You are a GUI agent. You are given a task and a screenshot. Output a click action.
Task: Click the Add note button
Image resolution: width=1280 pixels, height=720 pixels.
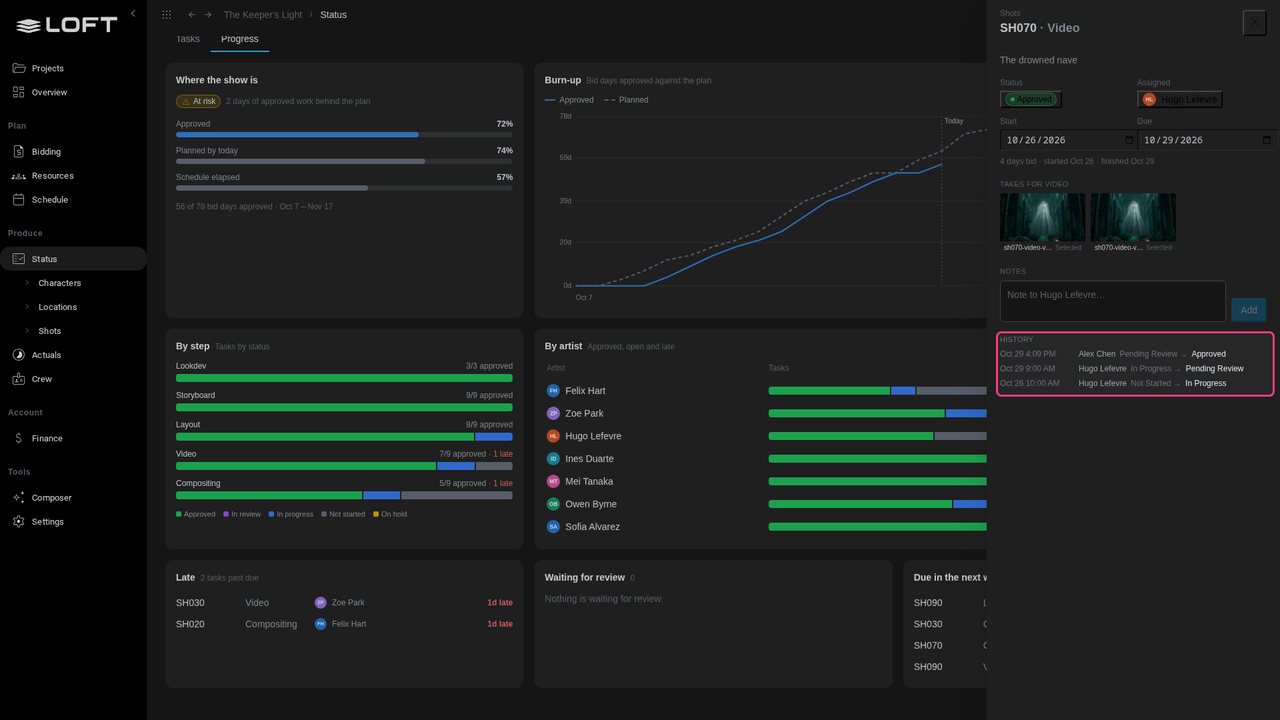(x=1249, y=310)
